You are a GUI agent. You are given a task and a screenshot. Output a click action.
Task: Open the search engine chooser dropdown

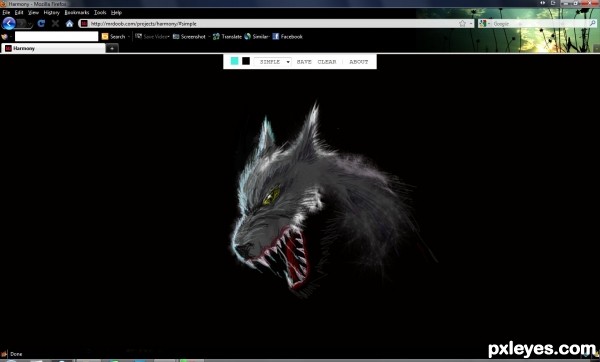click(489, 23)
